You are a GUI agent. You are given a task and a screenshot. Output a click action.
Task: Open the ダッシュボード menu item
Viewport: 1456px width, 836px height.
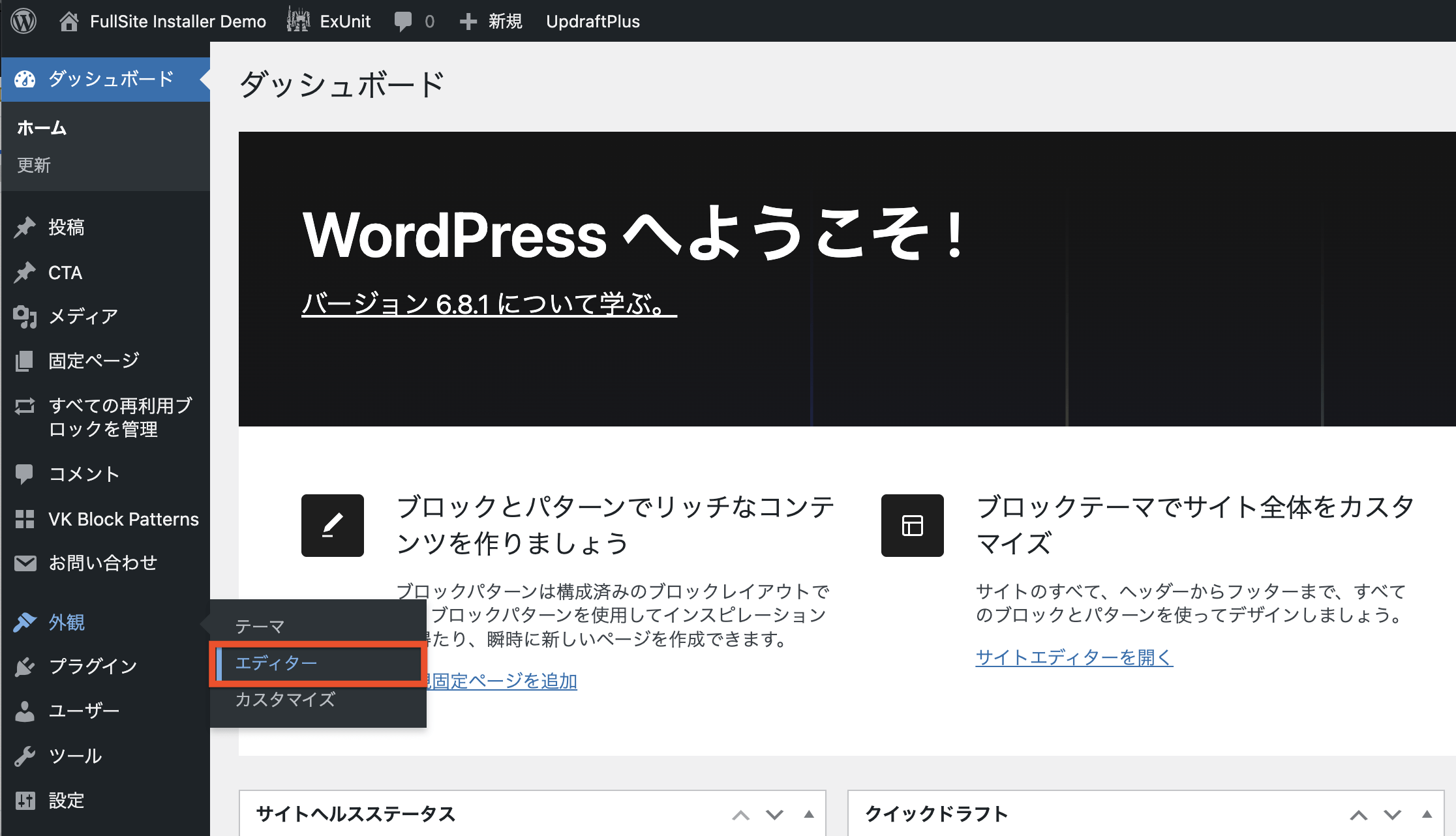click(106, 79)
